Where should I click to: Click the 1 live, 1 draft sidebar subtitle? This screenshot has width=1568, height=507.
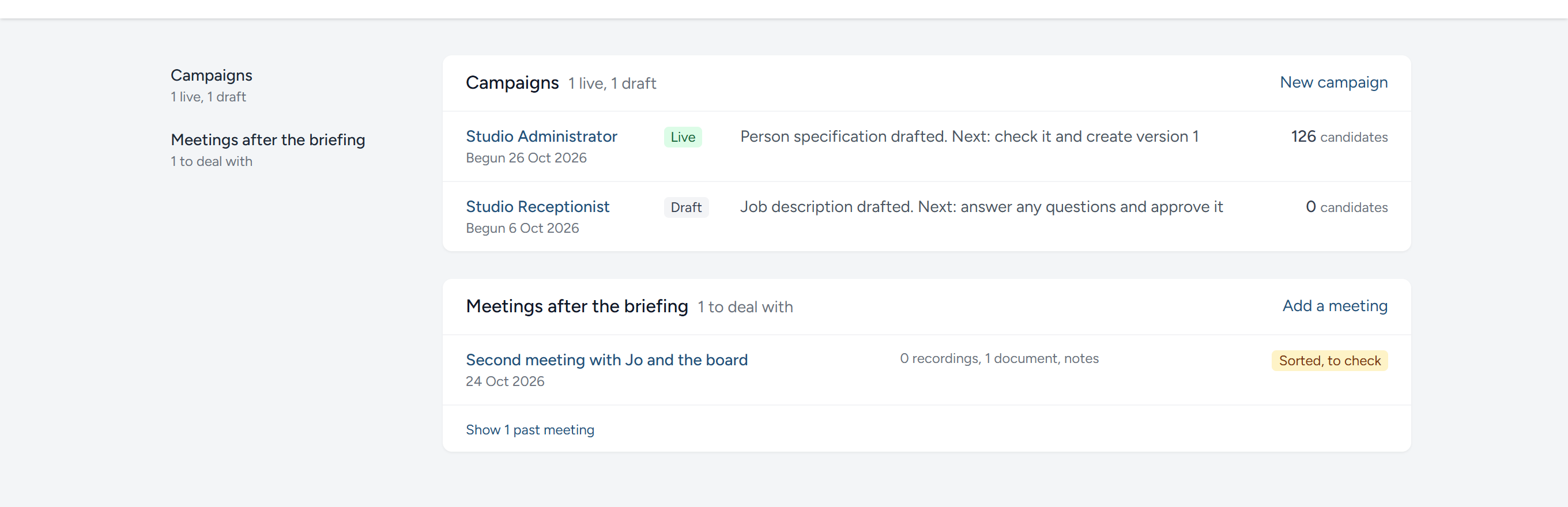pyautogui.click(x=208, y=97)
